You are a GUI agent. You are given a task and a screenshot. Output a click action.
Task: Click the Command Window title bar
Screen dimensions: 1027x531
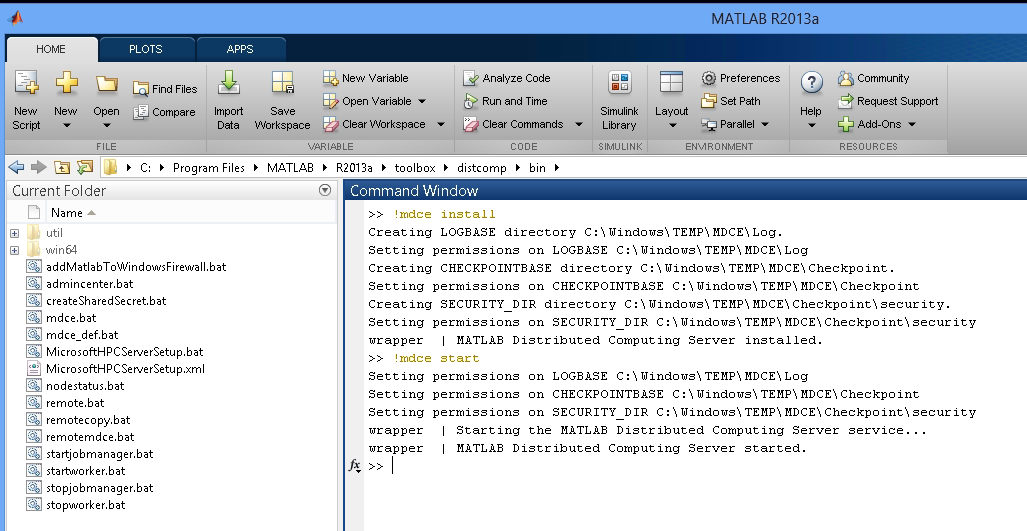(685, 191)
